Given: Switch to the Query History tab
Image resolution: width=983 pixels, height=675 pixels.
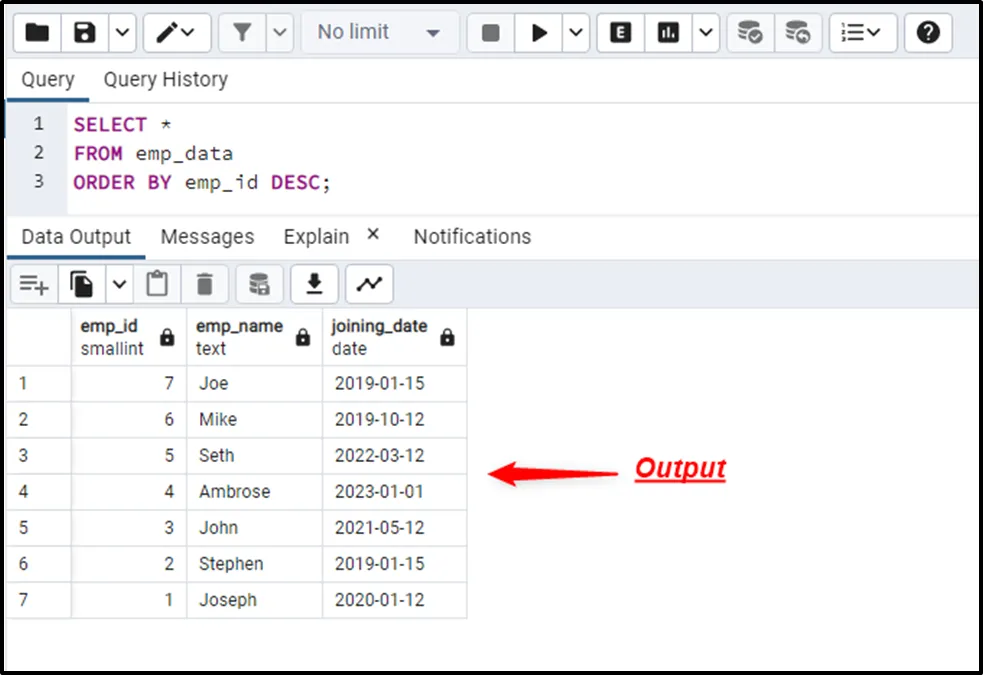Looking at the screenshot, I should pyautogui.click(x=165, y=79).
